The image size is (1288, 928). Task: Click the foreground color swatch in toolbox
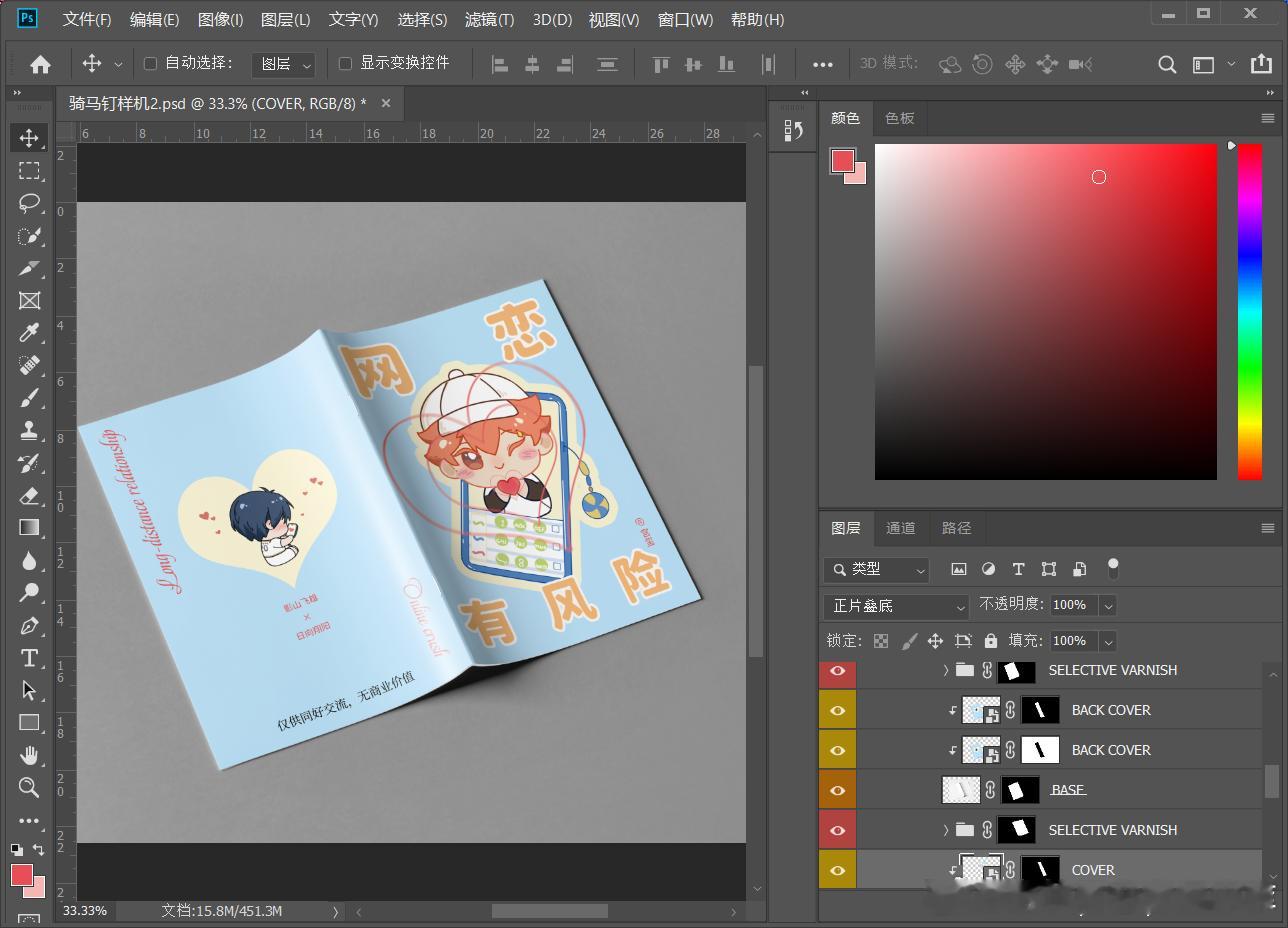pos(22,875)
